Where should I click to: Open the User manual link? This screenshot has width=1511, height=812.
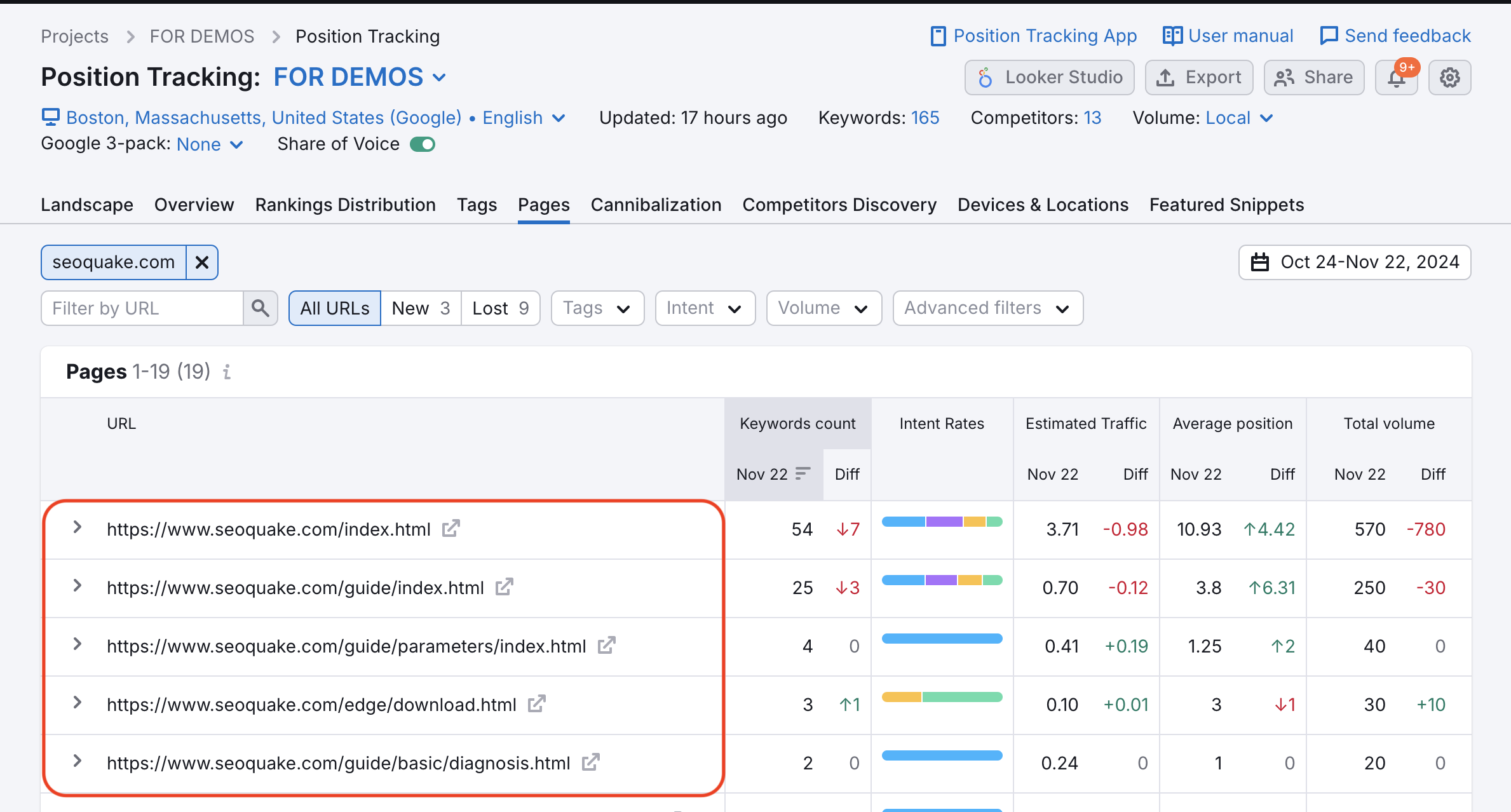click(1228, 36)
